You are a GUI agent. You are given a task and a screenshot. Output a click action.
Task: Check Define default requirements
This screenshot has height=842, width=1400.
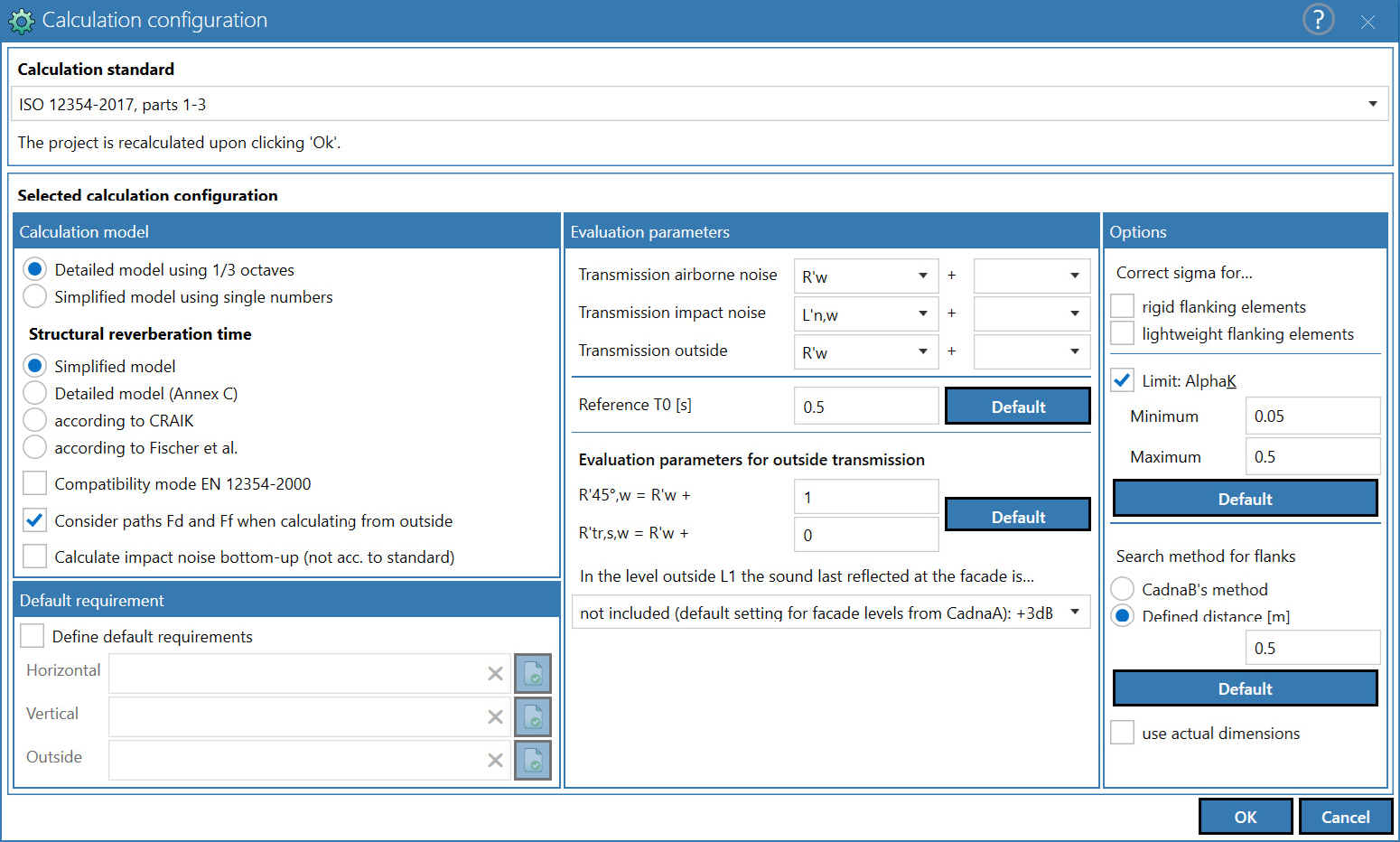tap(32, 636)
